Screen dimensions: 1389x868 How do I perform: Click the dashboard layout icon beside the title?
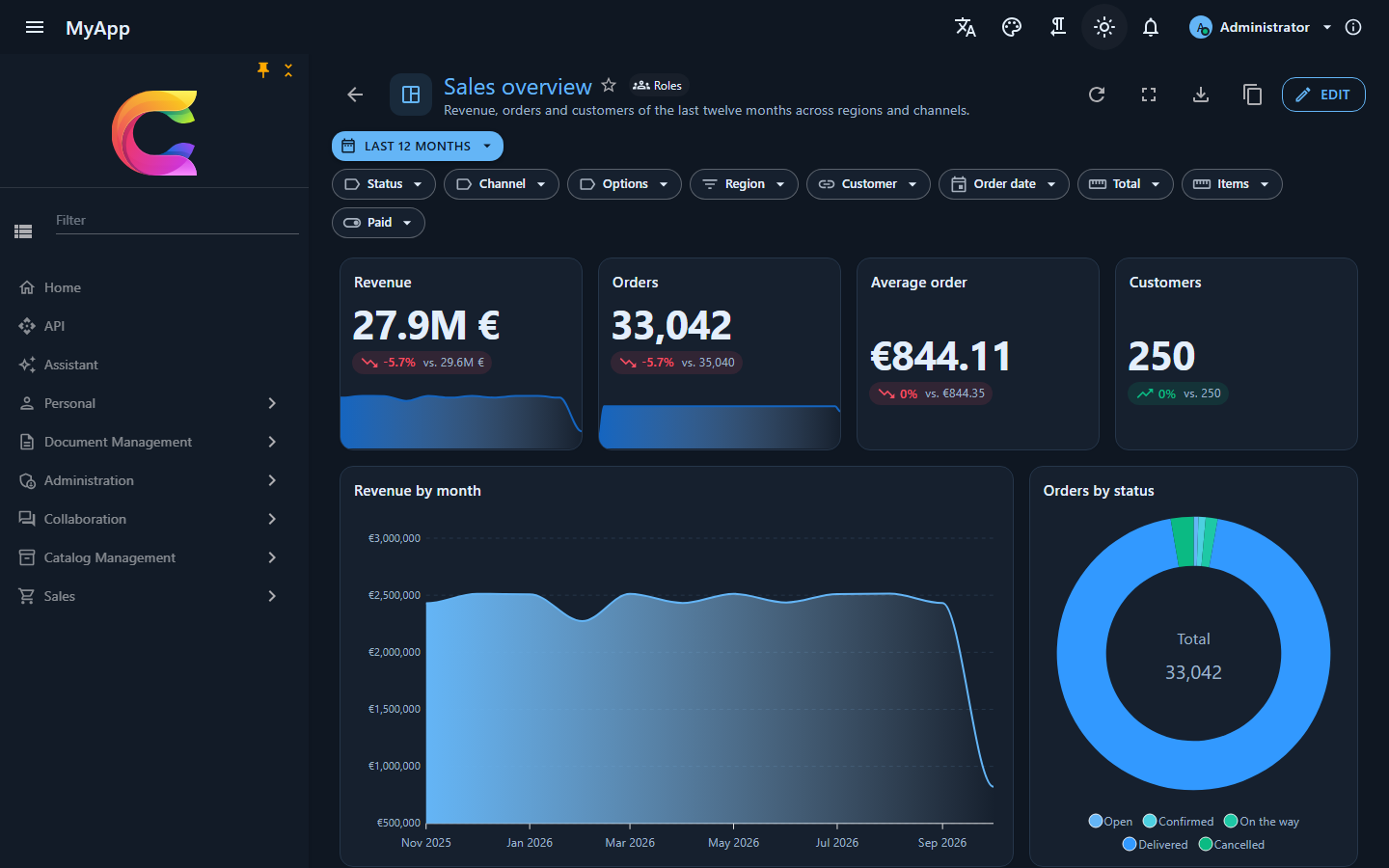pos(411,95)
